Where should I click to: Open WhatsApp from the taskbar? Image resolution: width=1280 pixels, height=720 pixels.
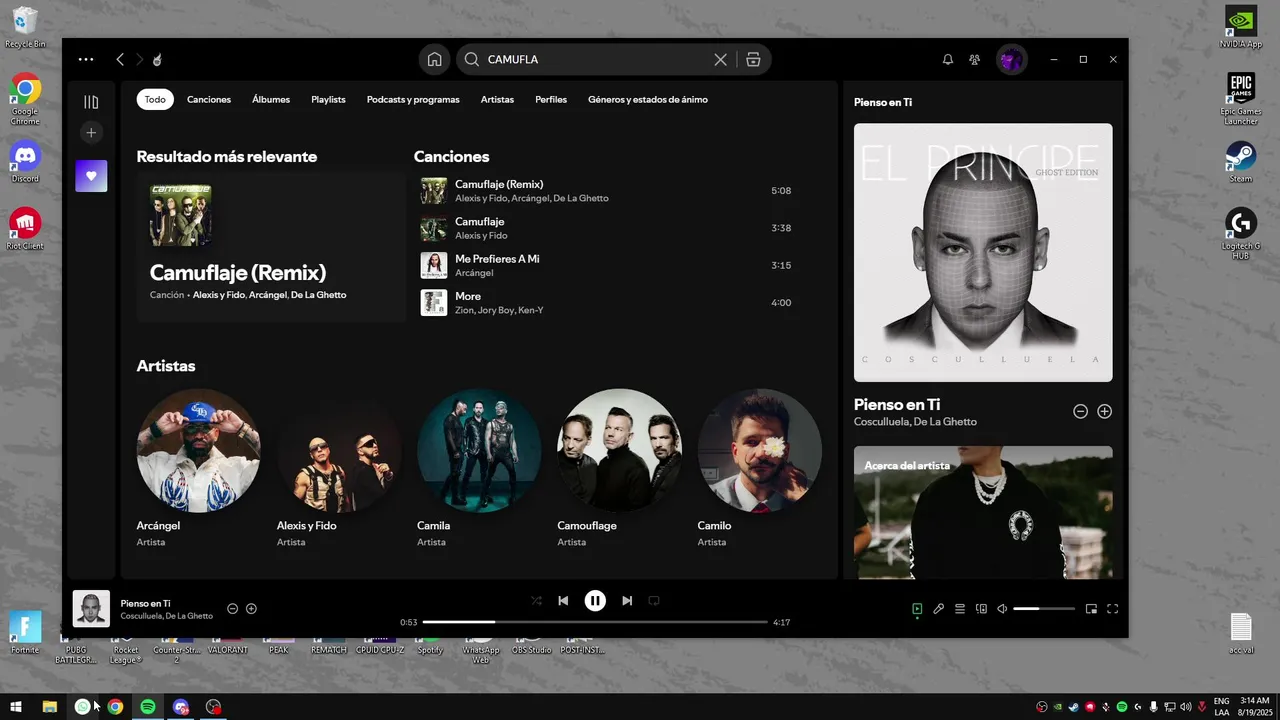tap(83, 706)
